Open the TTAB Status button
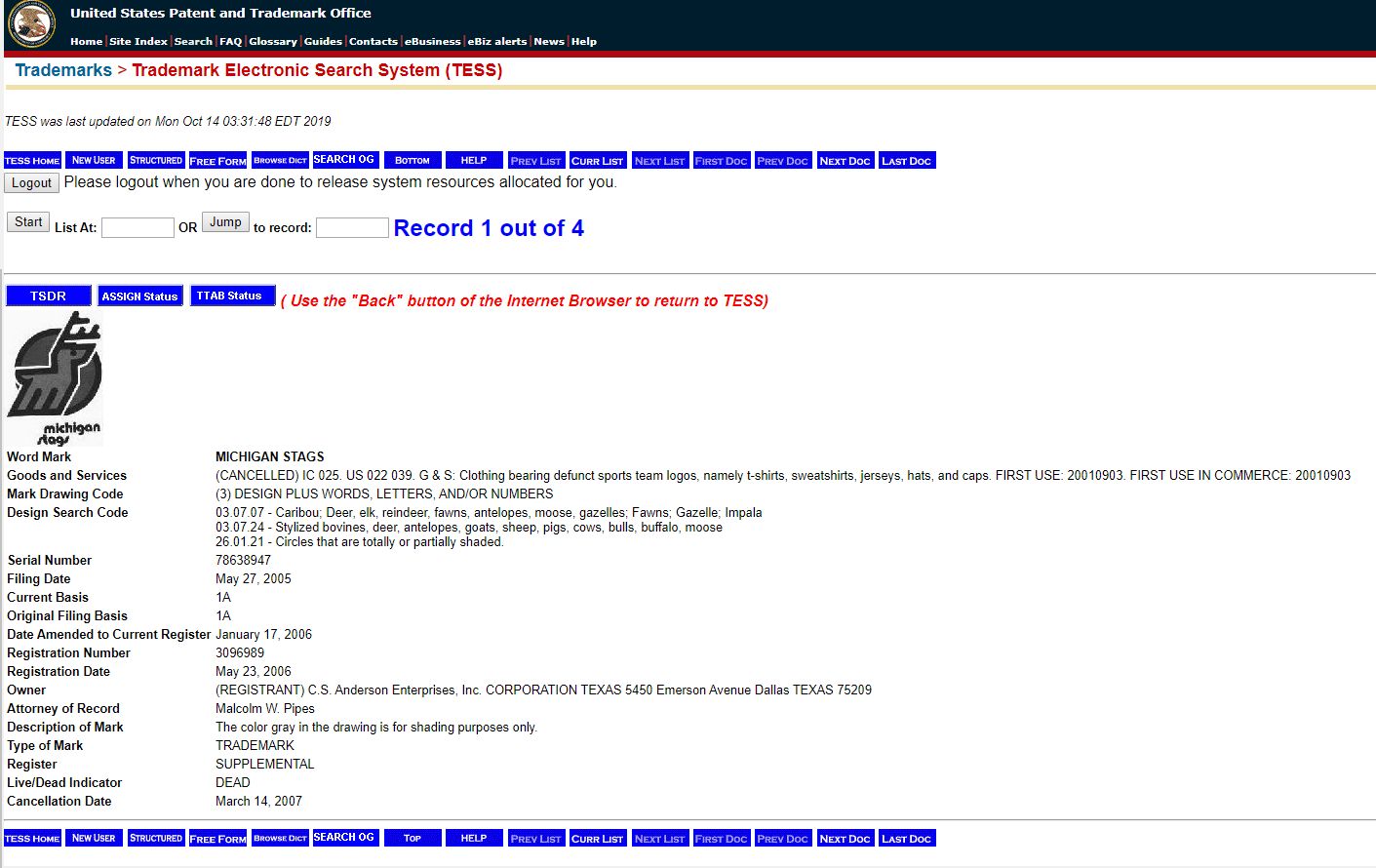The image size is (1376, 868). tap(232, 296)
